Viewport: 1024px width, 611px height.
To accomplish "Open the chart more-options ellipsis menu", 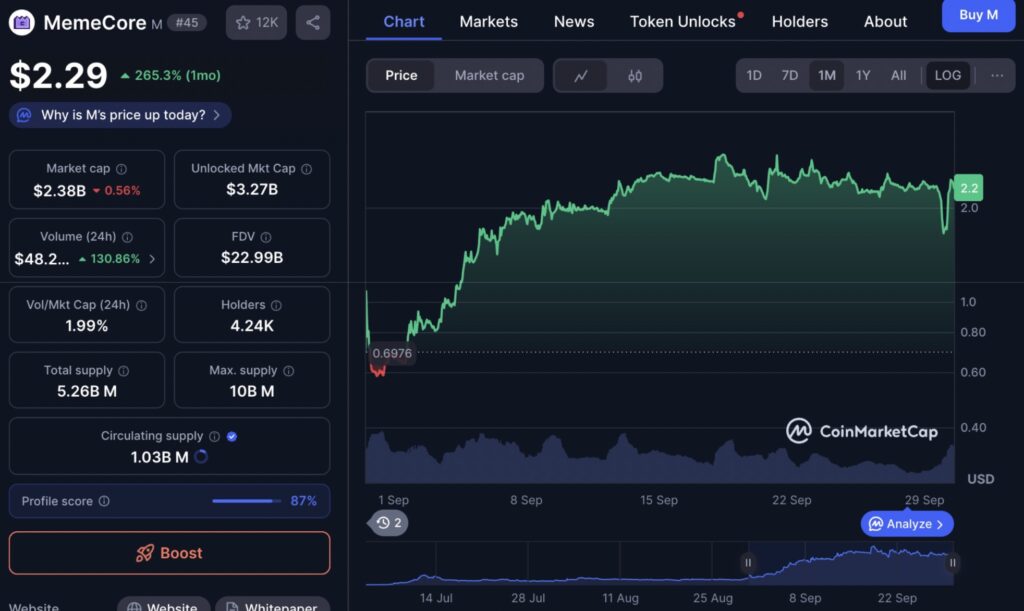I will coord(997,76).
